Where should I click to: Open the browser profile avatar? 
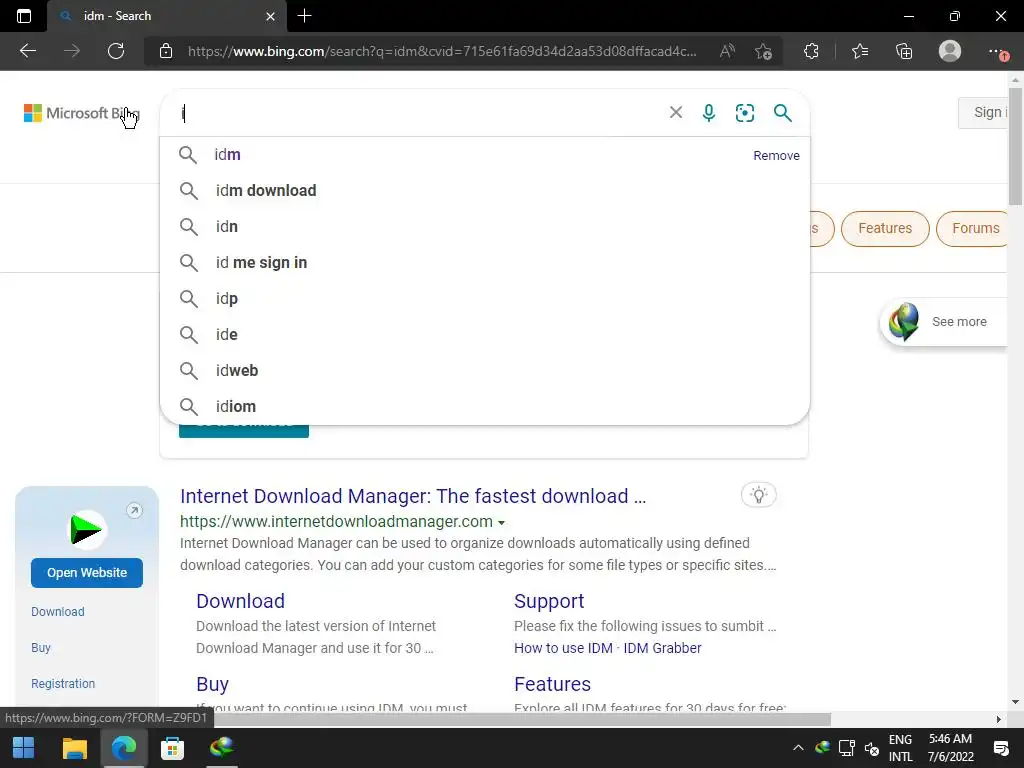pyautogui.click(x=950, y=51)
